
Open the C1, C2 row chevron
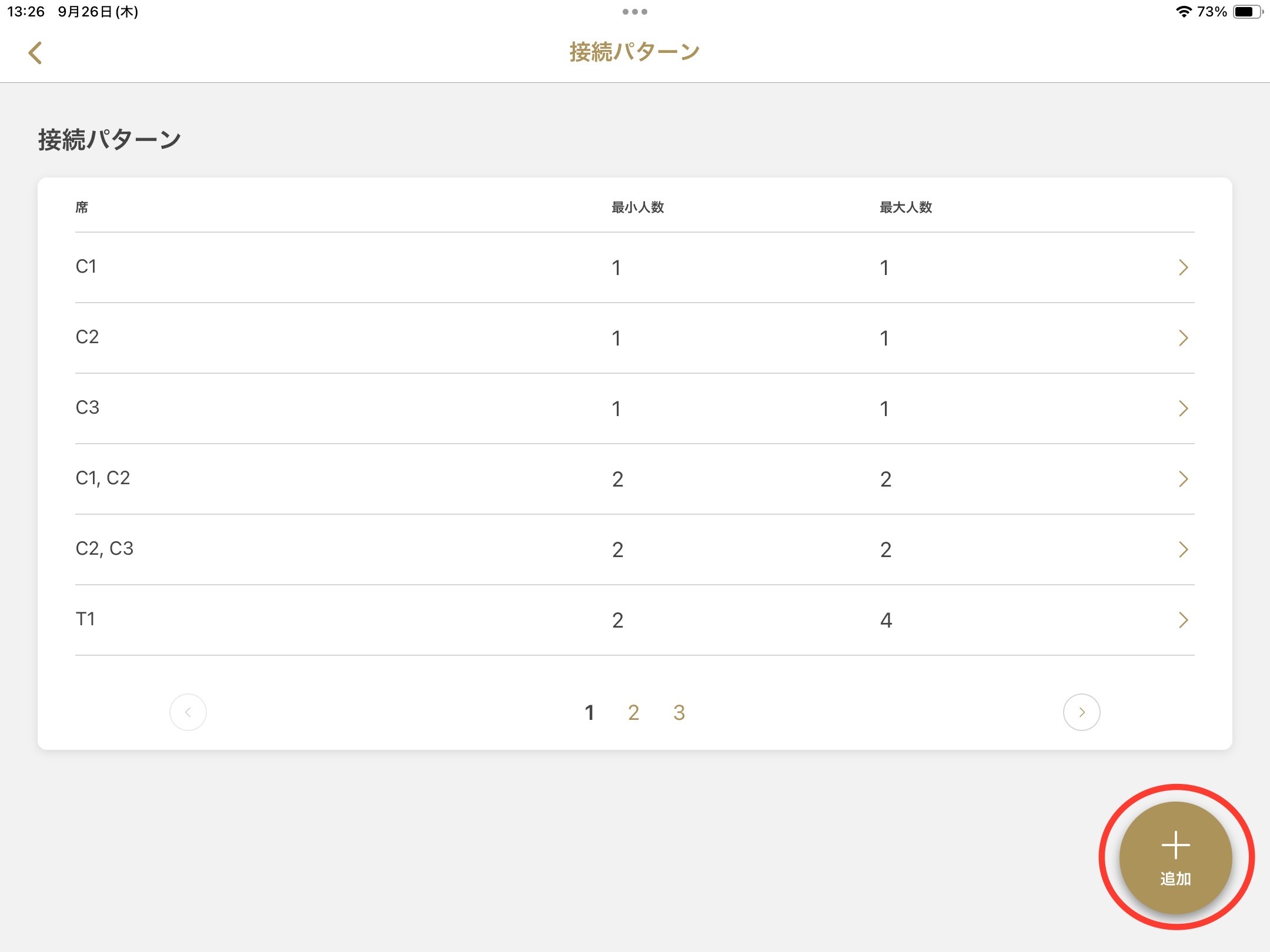point(1184,479)
